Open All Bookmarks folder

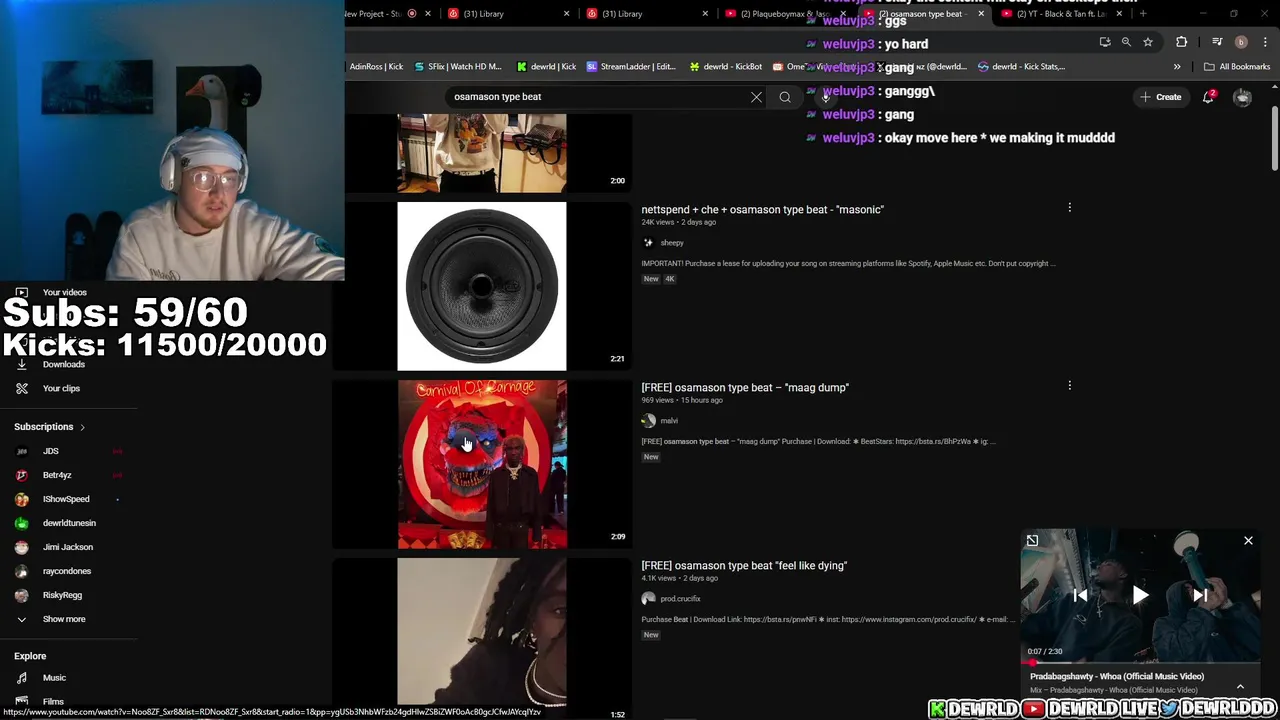click(1237, 67)
